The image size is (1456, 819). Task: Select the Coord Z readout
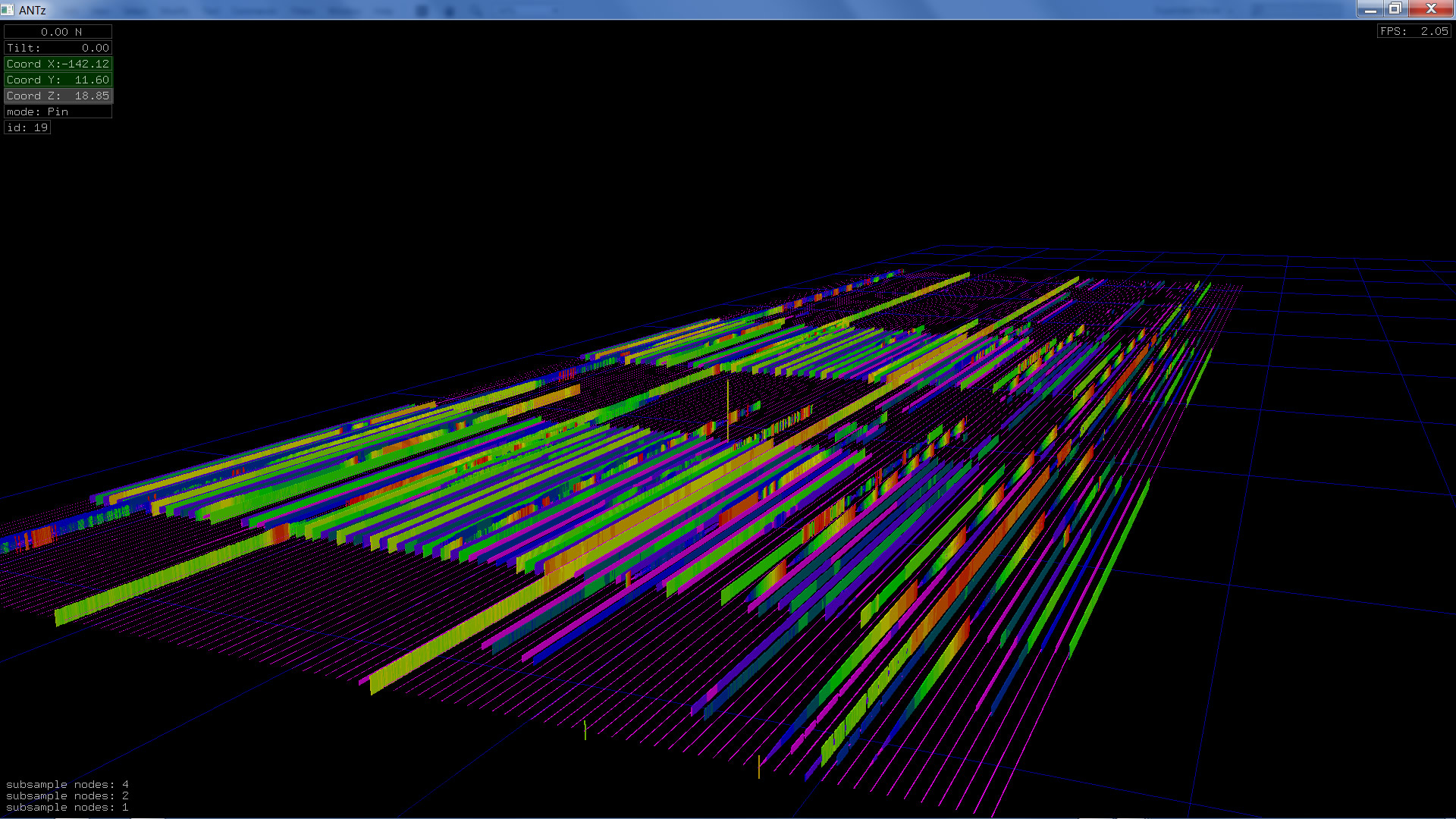tap(58, 96)
